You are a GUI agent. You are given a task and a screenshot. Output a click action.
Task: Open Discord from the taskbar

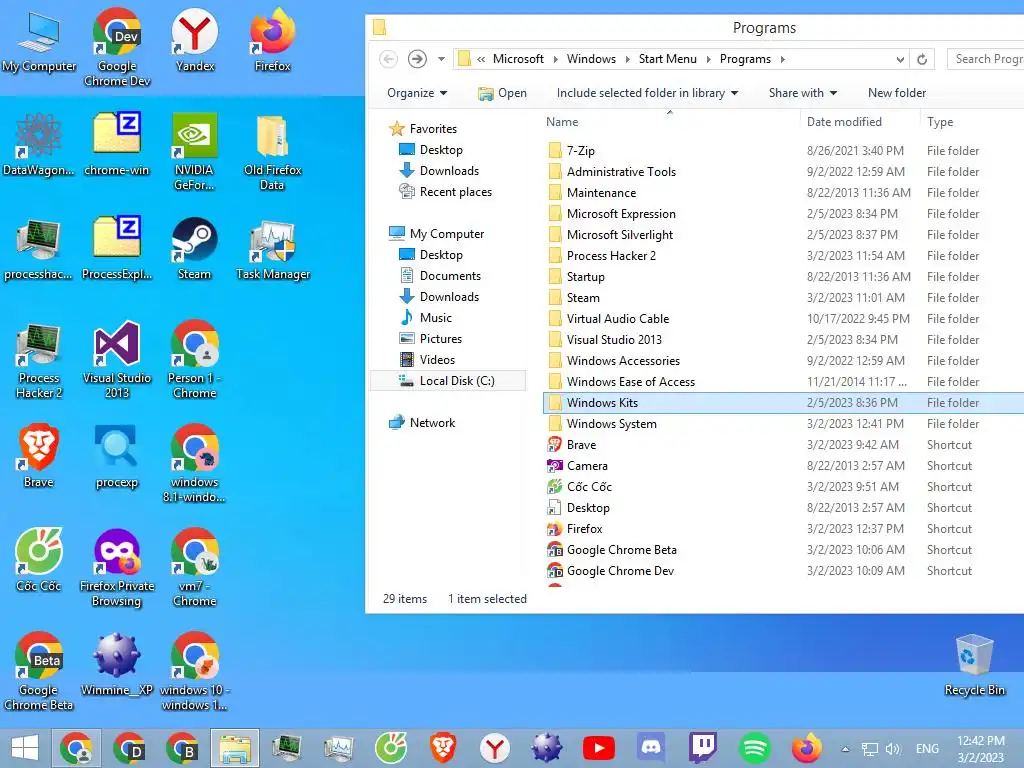(x=650, y=748)
